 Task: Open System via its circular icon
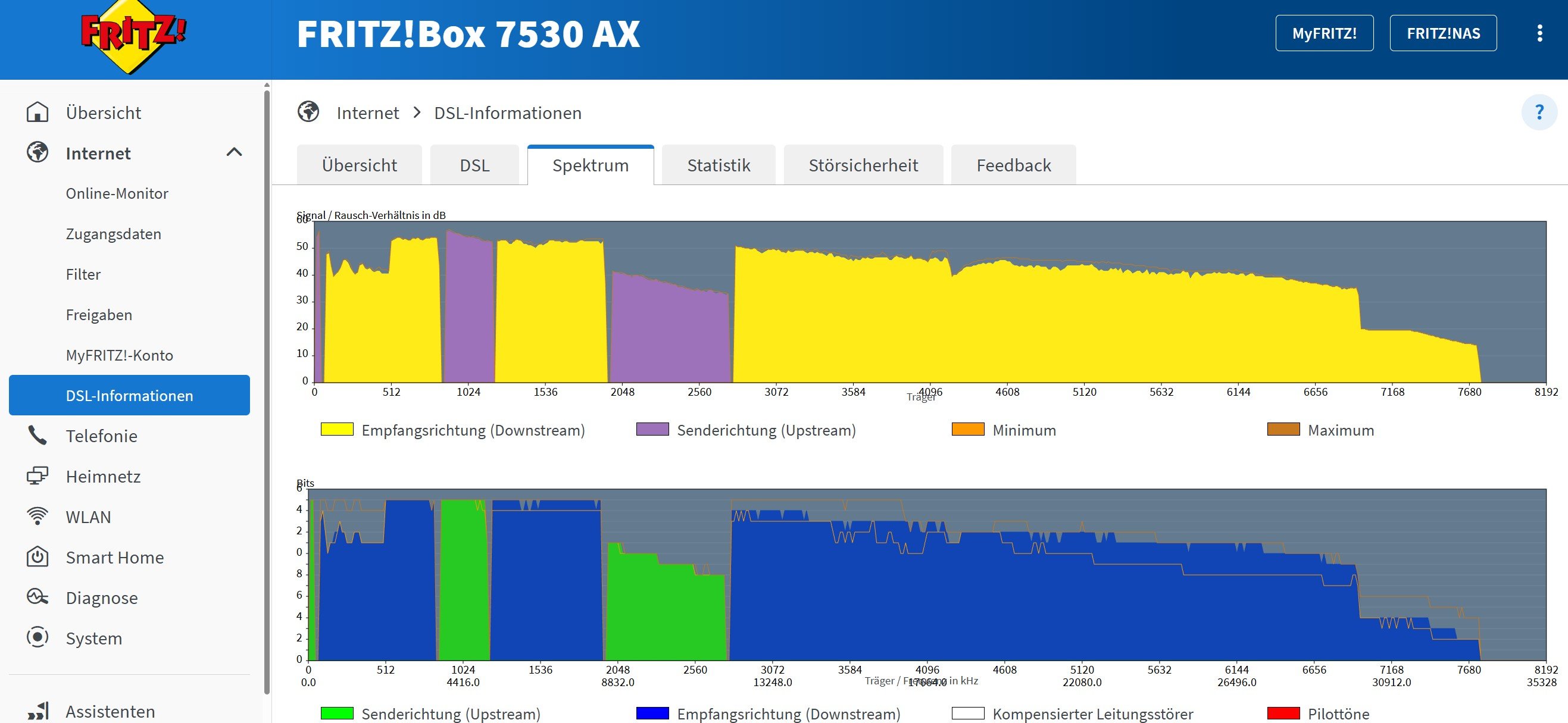pos(37,638)
